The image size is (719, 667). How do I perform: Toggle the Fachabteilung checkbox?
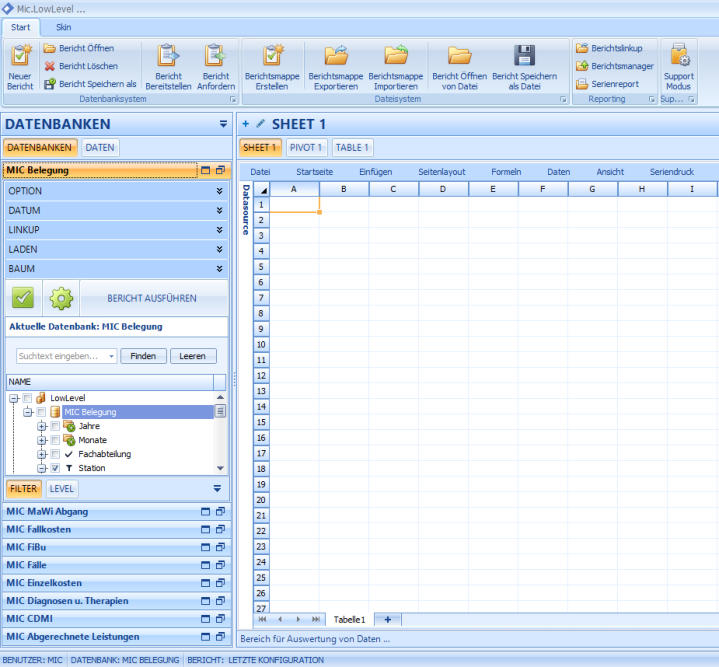point(55,454)
